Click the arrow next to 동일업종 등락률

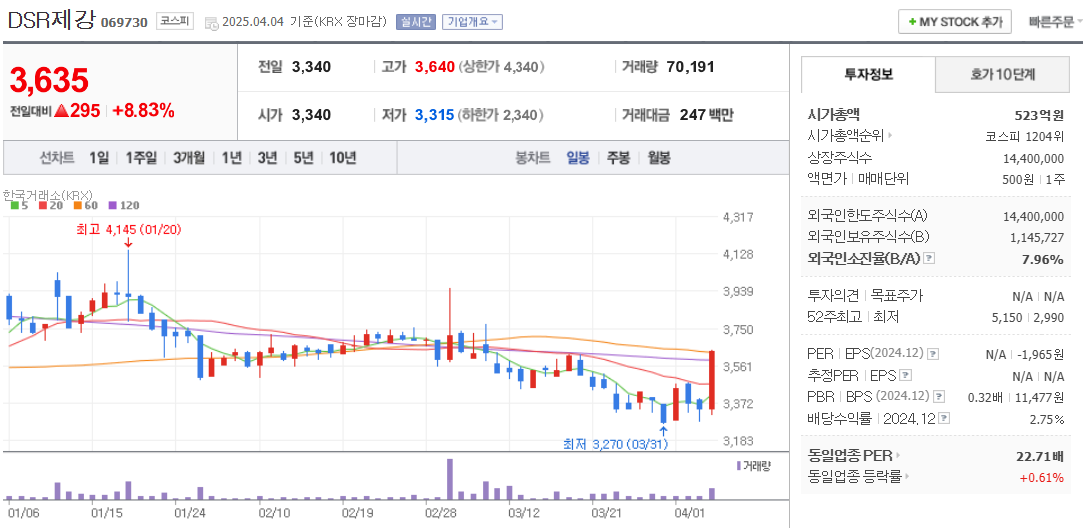[x=908, y=477]
